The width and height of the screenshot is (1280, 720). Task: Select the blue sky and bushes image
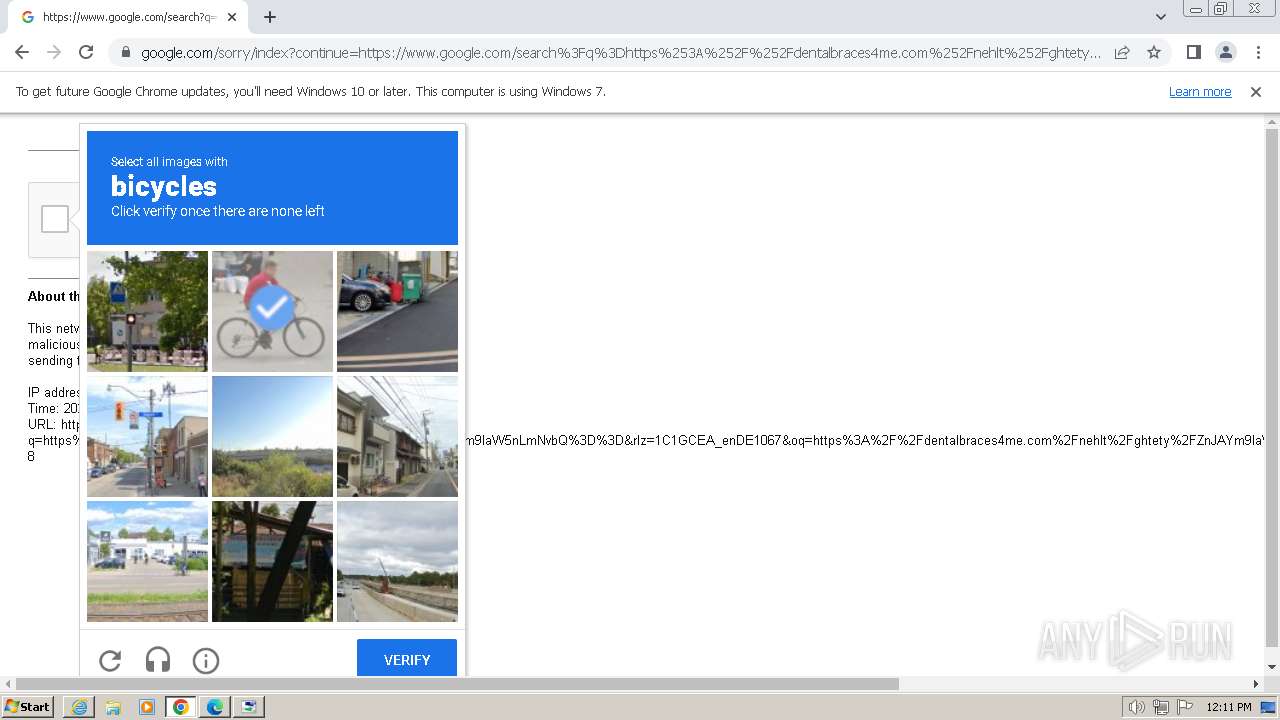pyautogui.click(x=272, y=436)
